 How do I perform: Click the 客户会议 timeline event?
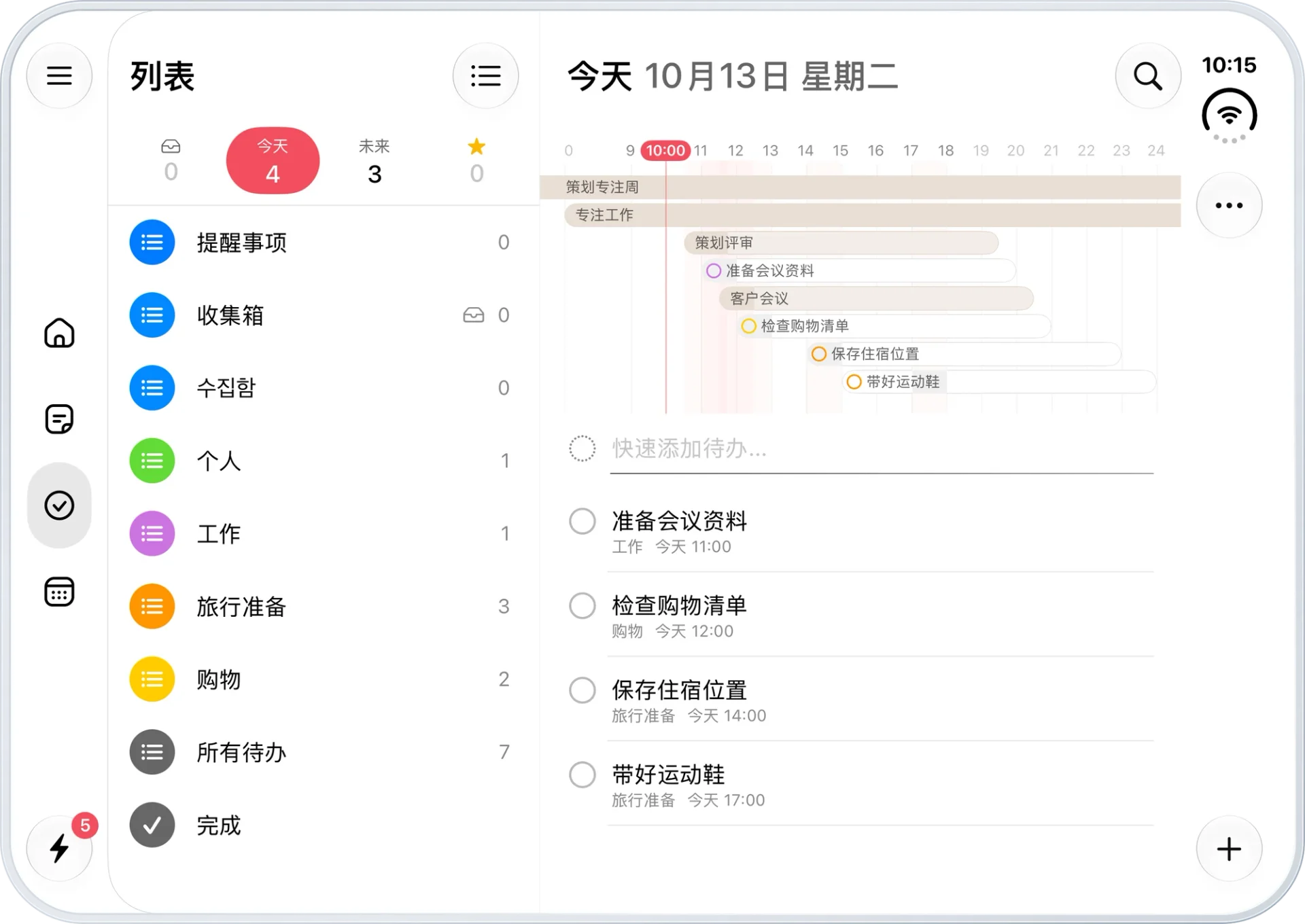877,298
